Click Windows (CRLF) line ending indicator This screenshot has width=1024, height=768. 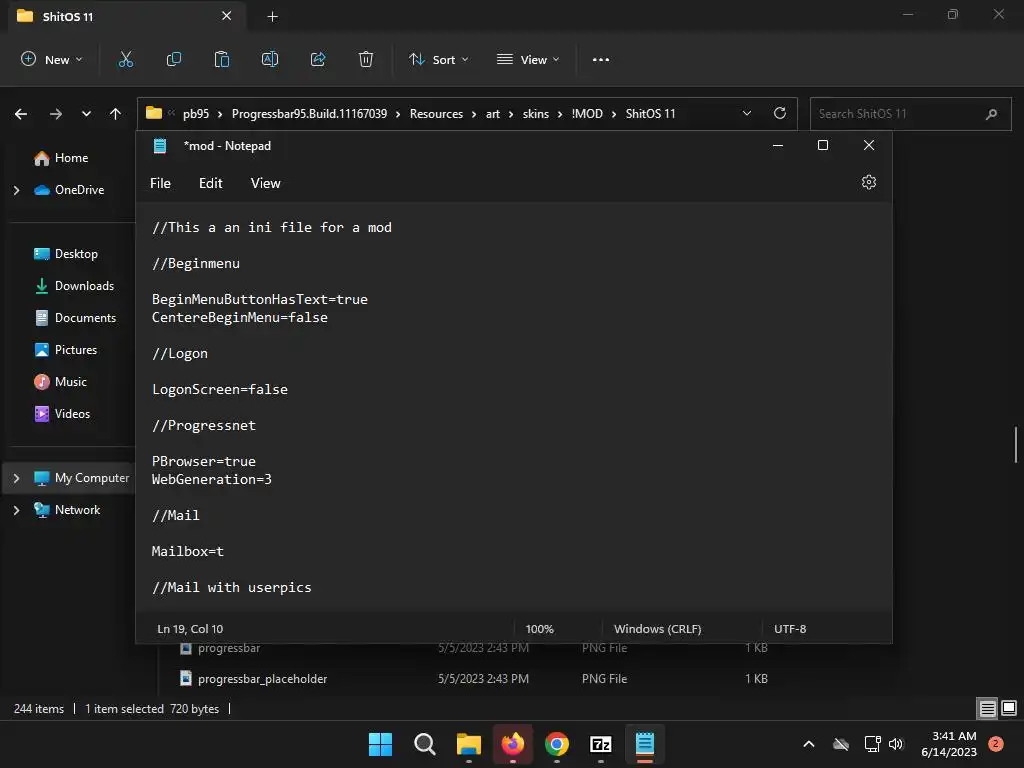click(658, 629)
